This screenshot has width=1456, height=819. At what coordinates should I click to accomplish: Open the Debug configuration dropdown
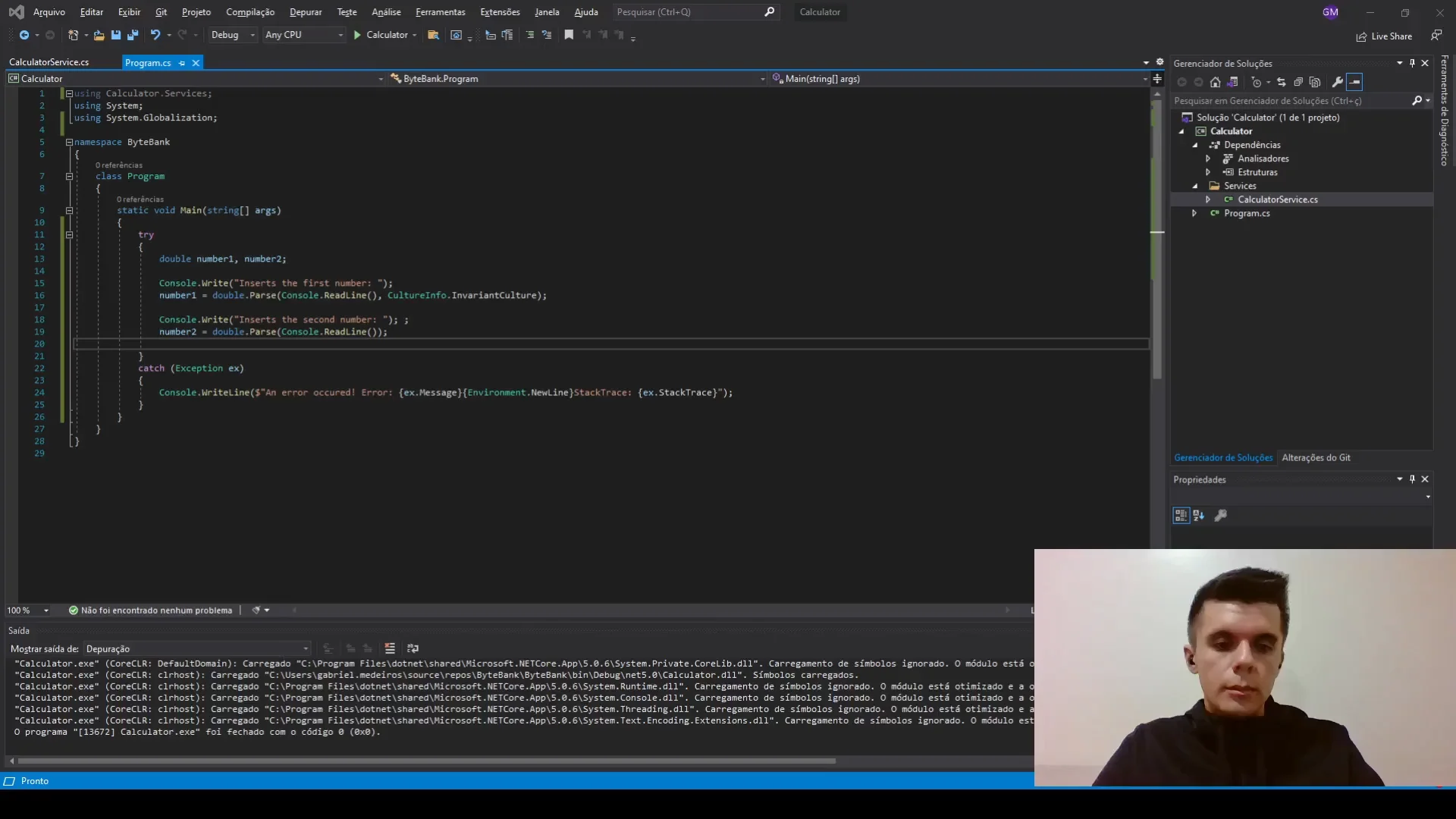(x=232, y=35)
